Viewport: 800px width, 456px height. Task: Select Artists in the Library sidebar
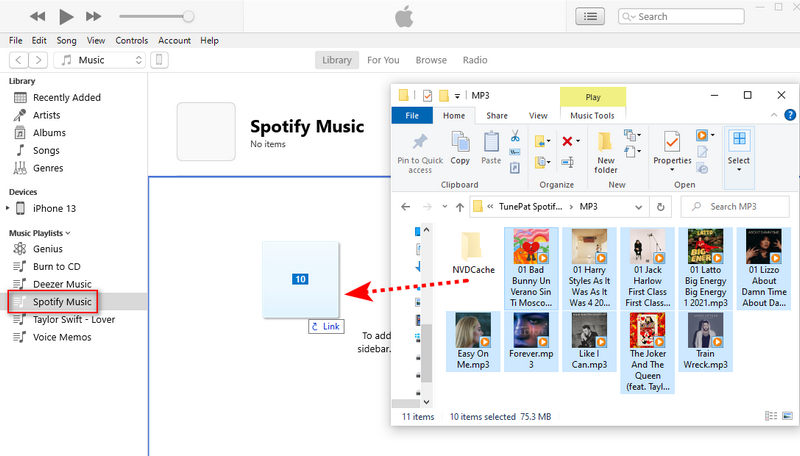click(x=46, y=115)
